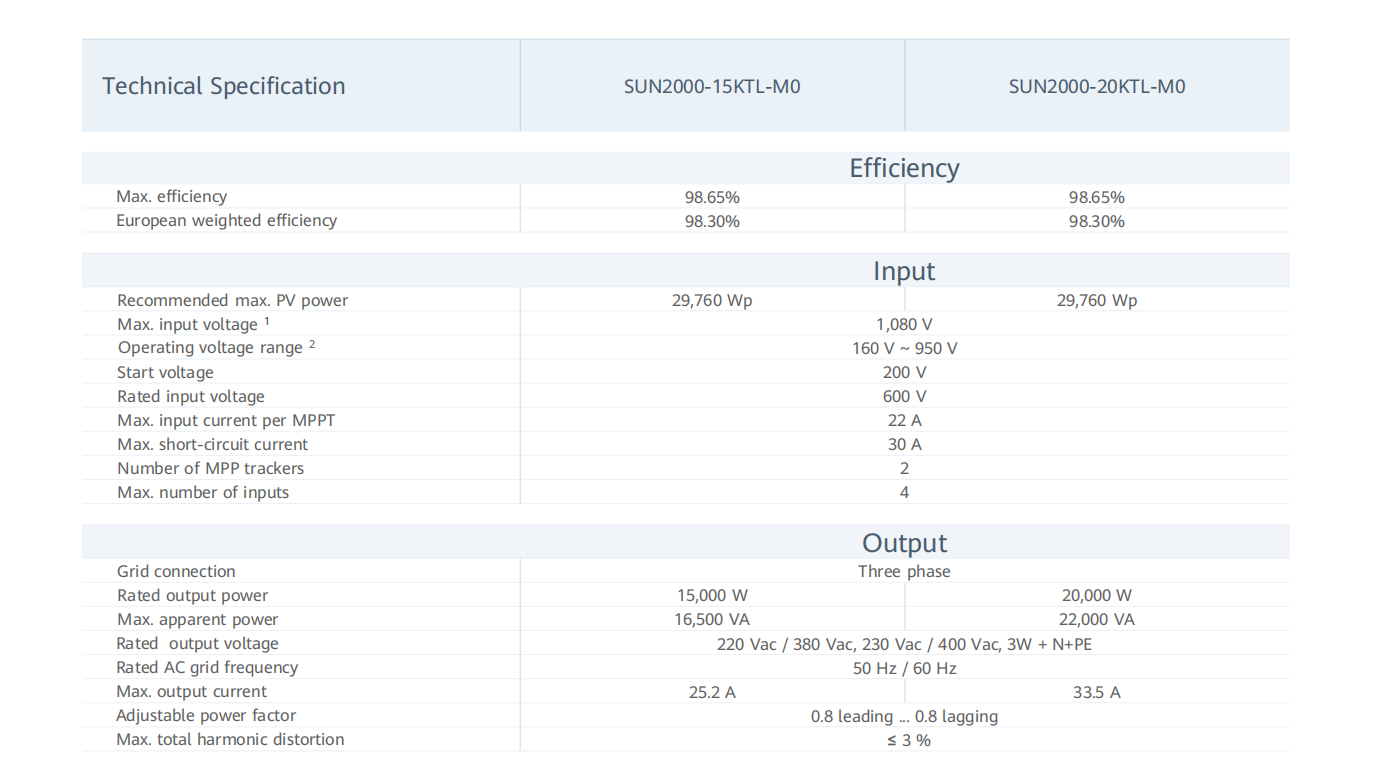Click the 'Technical Specification' header text
The image size is (1382, 769).
(224, 86)
